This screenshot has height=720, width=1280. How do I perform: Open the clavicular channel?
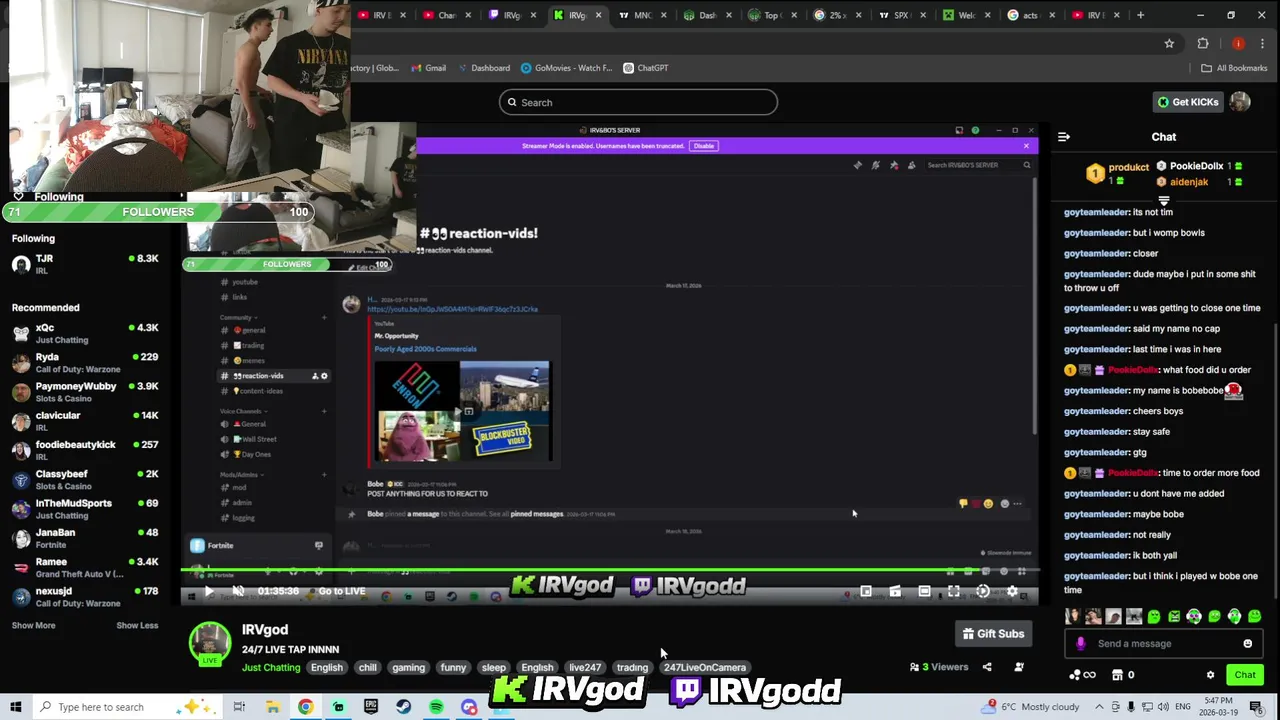pos(85,421)
